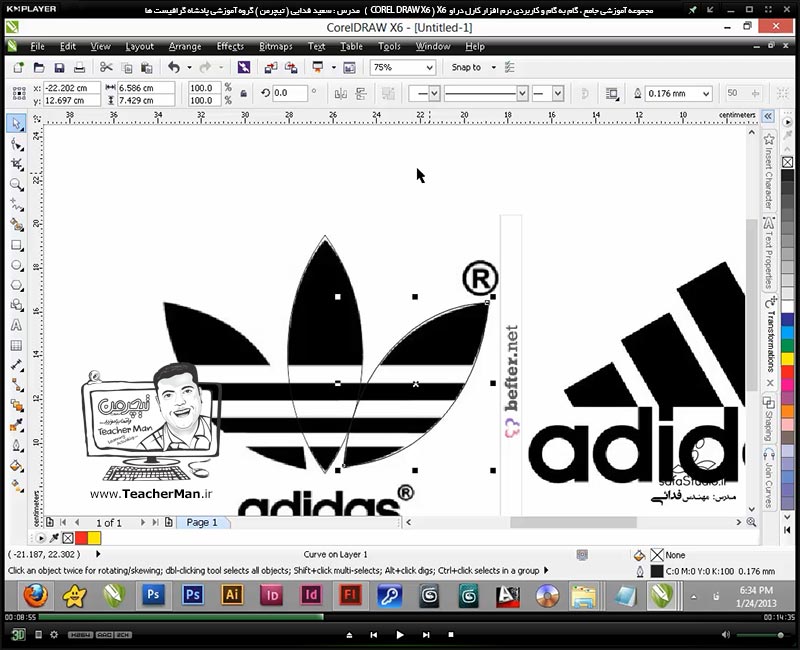Stop playback in KMPlayer

[x=451, y=635]
